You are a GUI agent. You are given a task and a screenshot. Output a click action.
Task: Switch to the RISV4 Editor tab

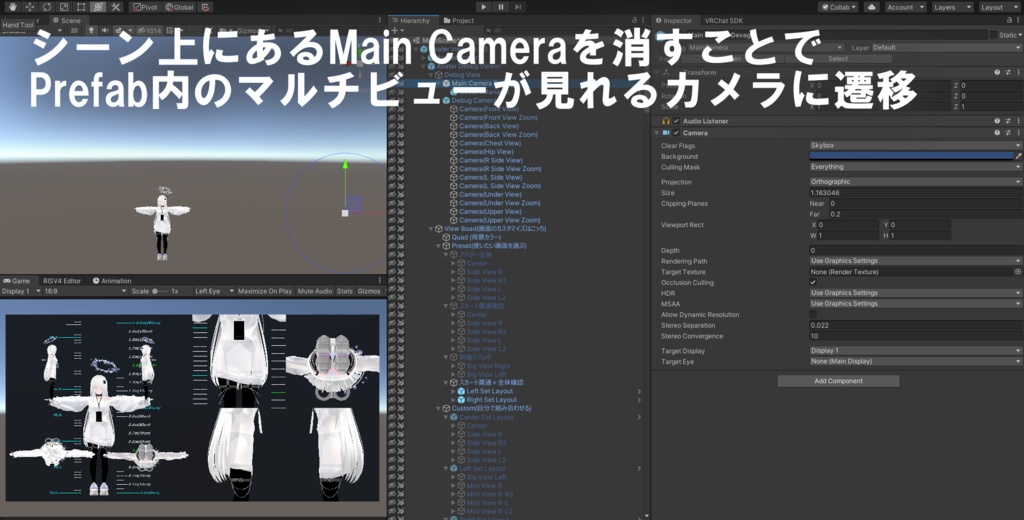pyautogui.click(x=62, y=281)
